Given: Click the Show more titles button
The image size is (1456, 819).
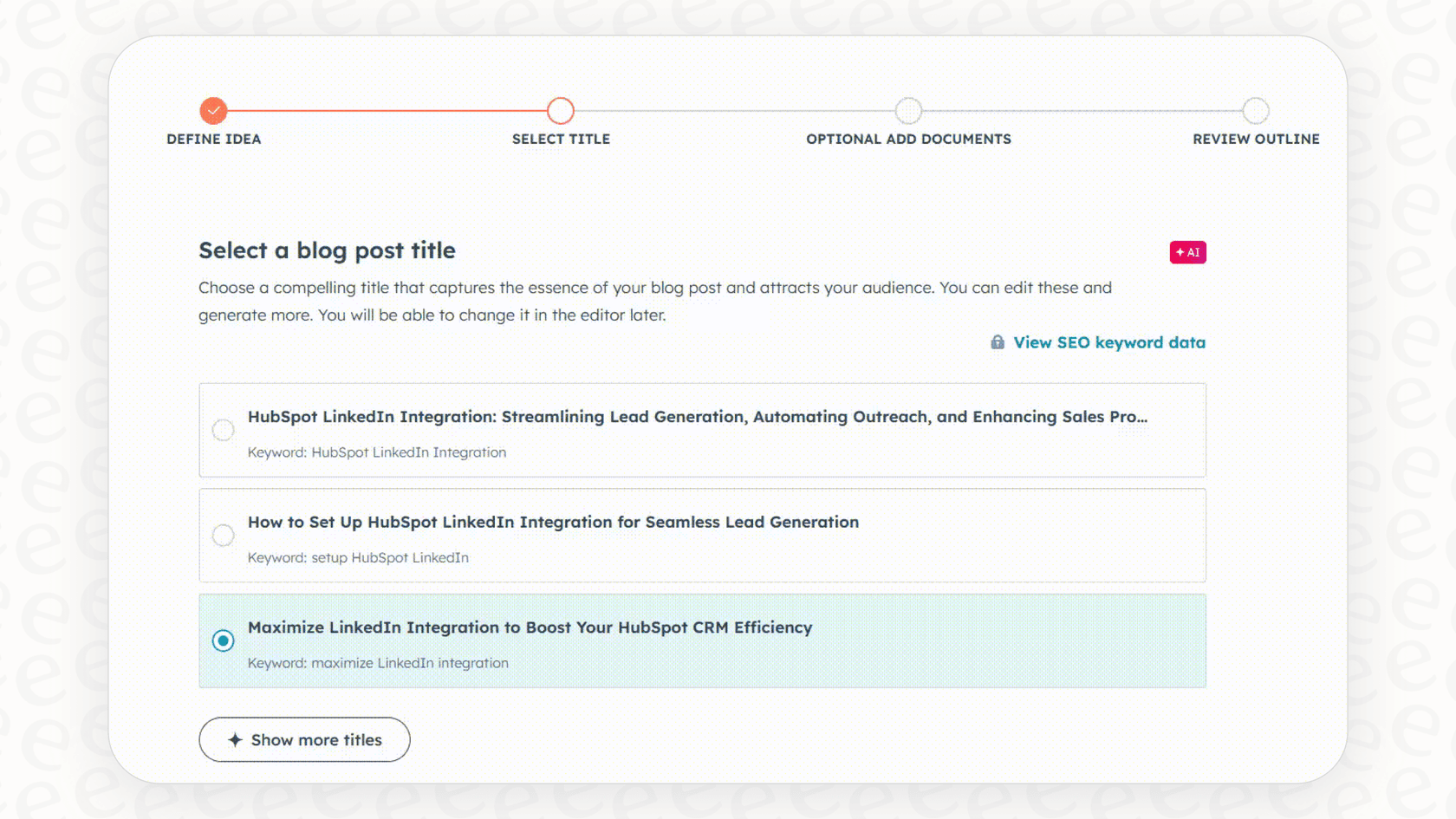Looking at the screenshot, I should [x=304, y=739].
